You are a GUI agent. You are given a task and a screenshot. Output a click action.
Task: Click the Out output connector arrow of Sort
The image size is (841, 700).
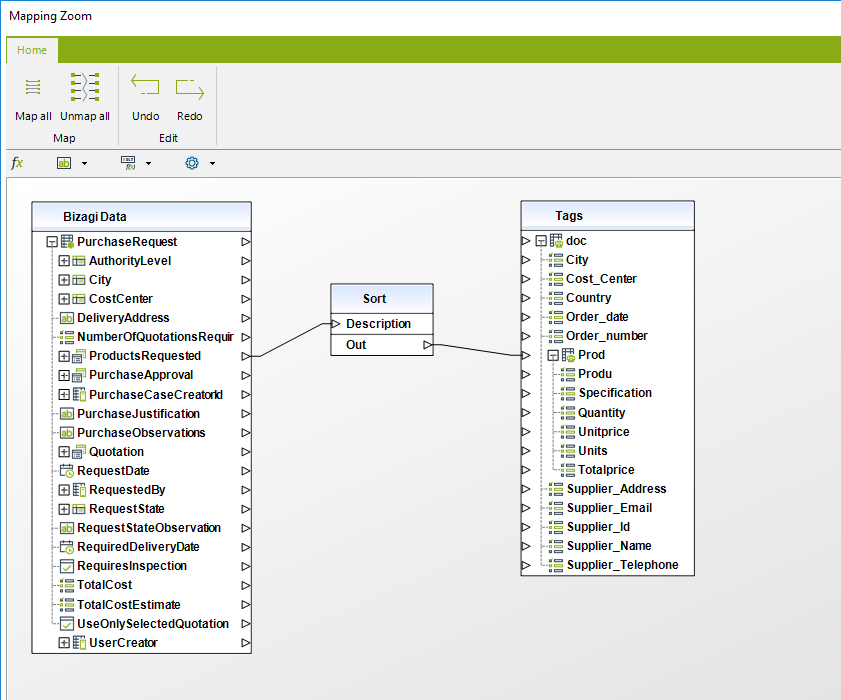click(x=427, y=345)
